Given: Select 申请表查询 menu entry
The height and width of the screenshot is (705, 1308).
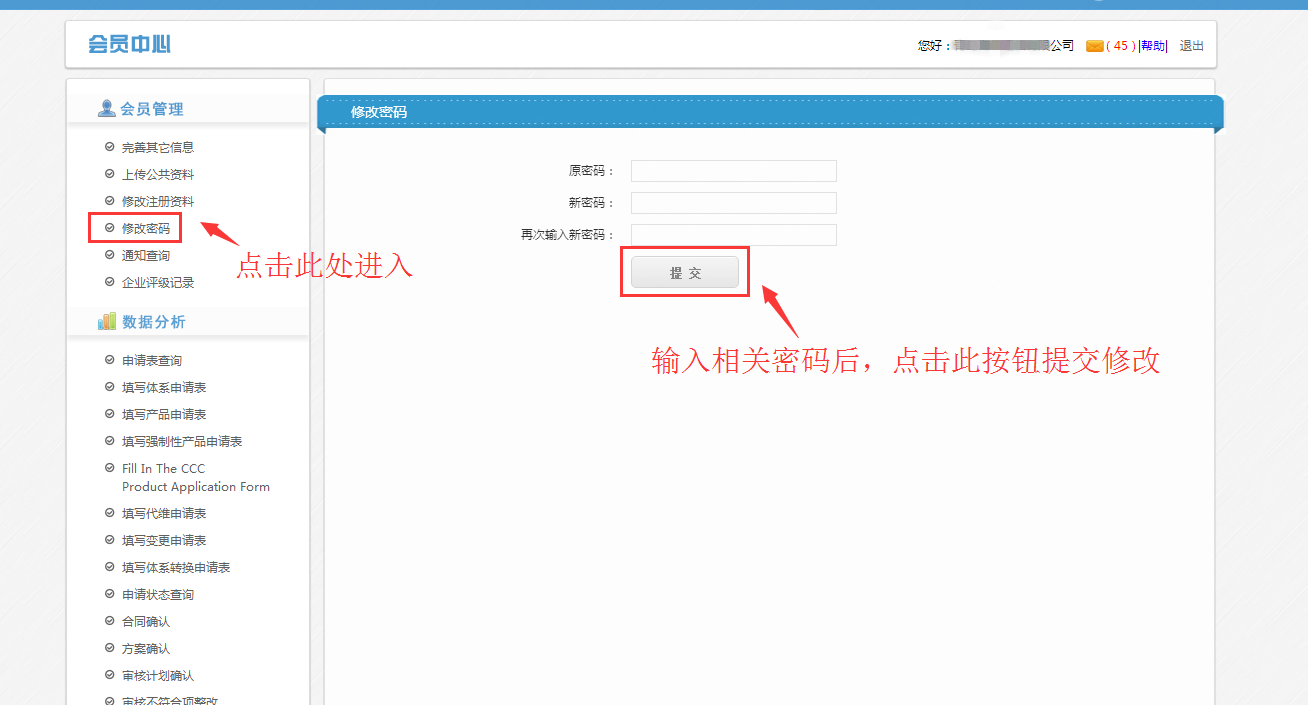Looking at the screenshot, I should pos(152,361).
